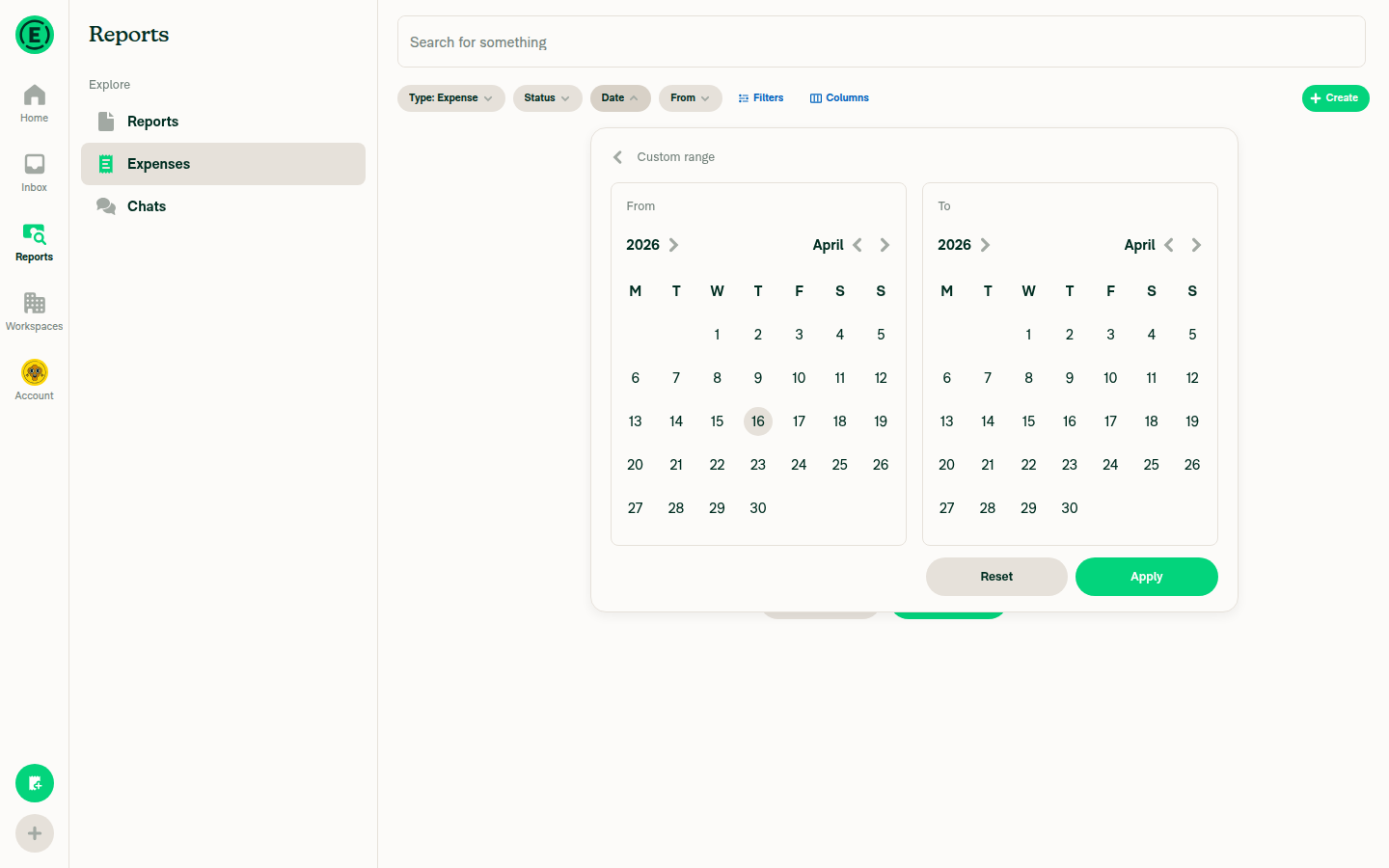Open the Home section from the sidebar

click(x=34, y=102)
